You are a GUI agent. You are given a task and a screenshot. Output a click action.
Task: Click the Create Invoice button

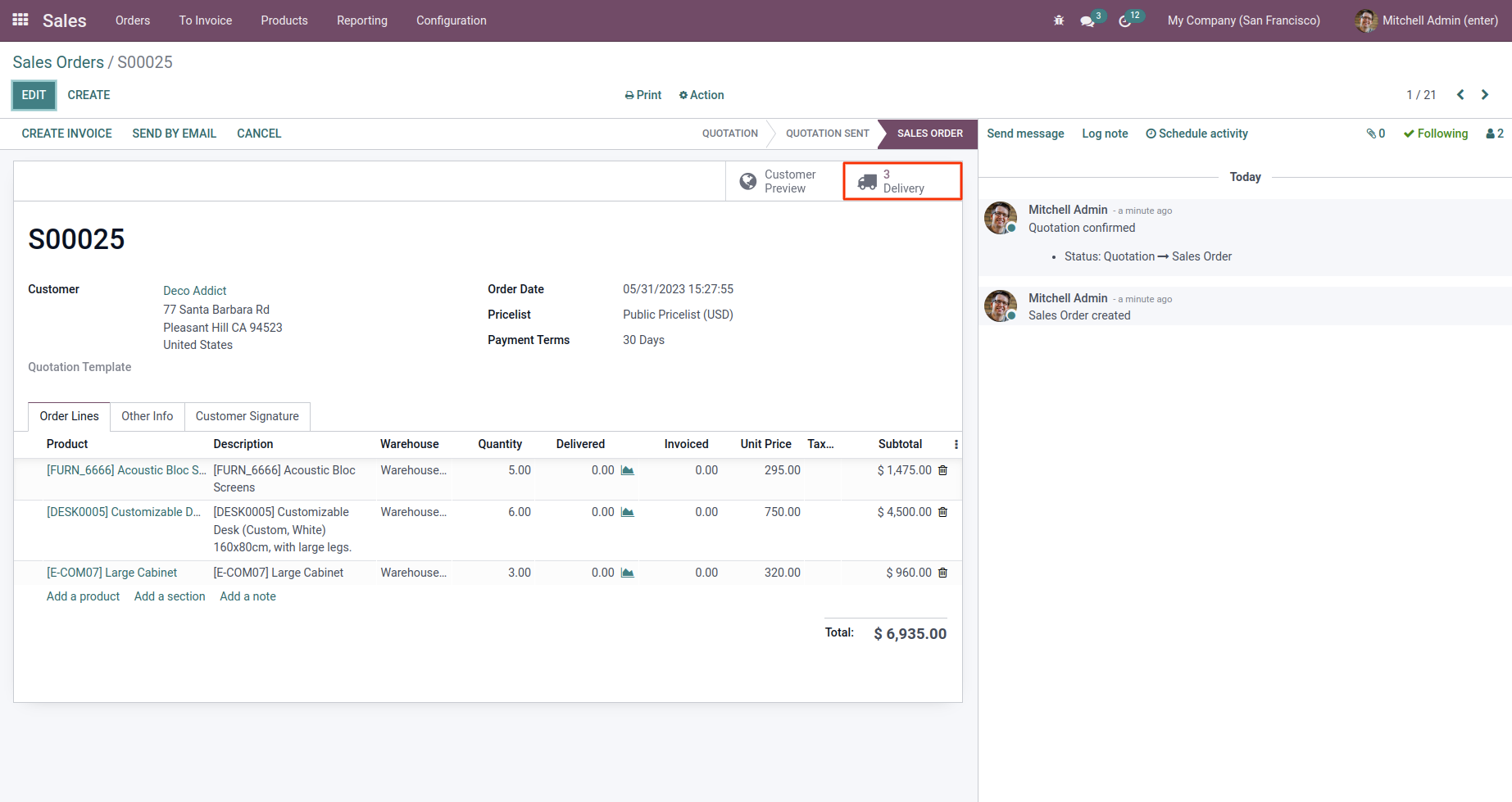[66, 134]
